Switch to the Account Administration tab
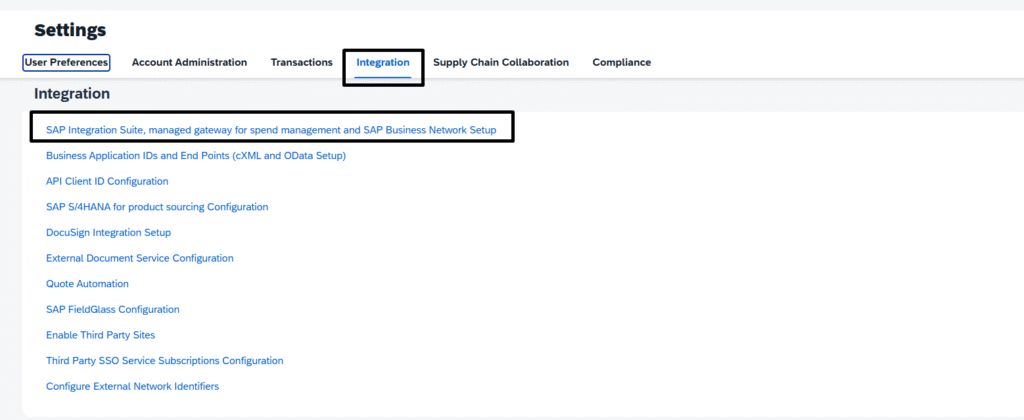 189,62
